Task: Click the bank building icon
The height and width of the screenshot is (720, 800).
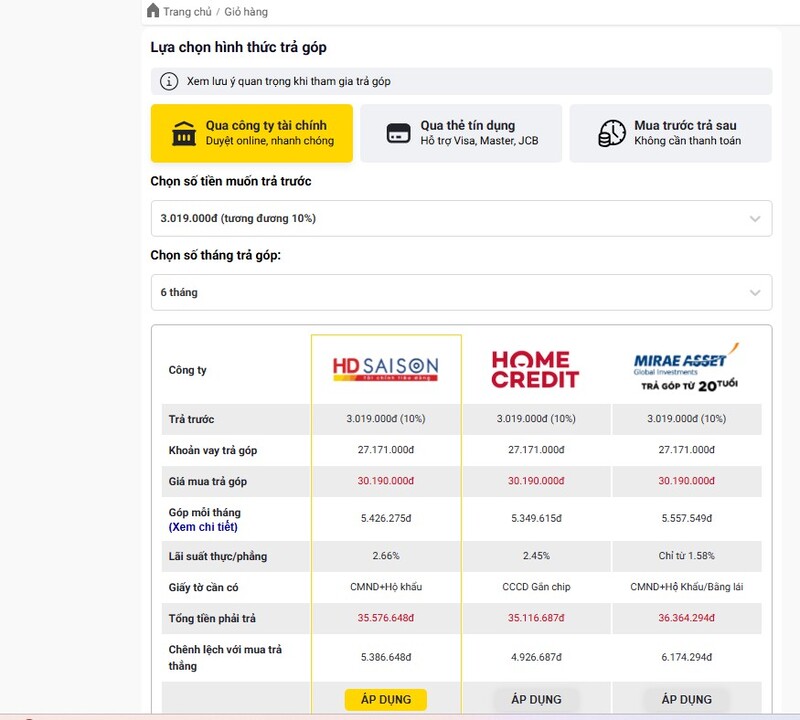Action: 184,133
